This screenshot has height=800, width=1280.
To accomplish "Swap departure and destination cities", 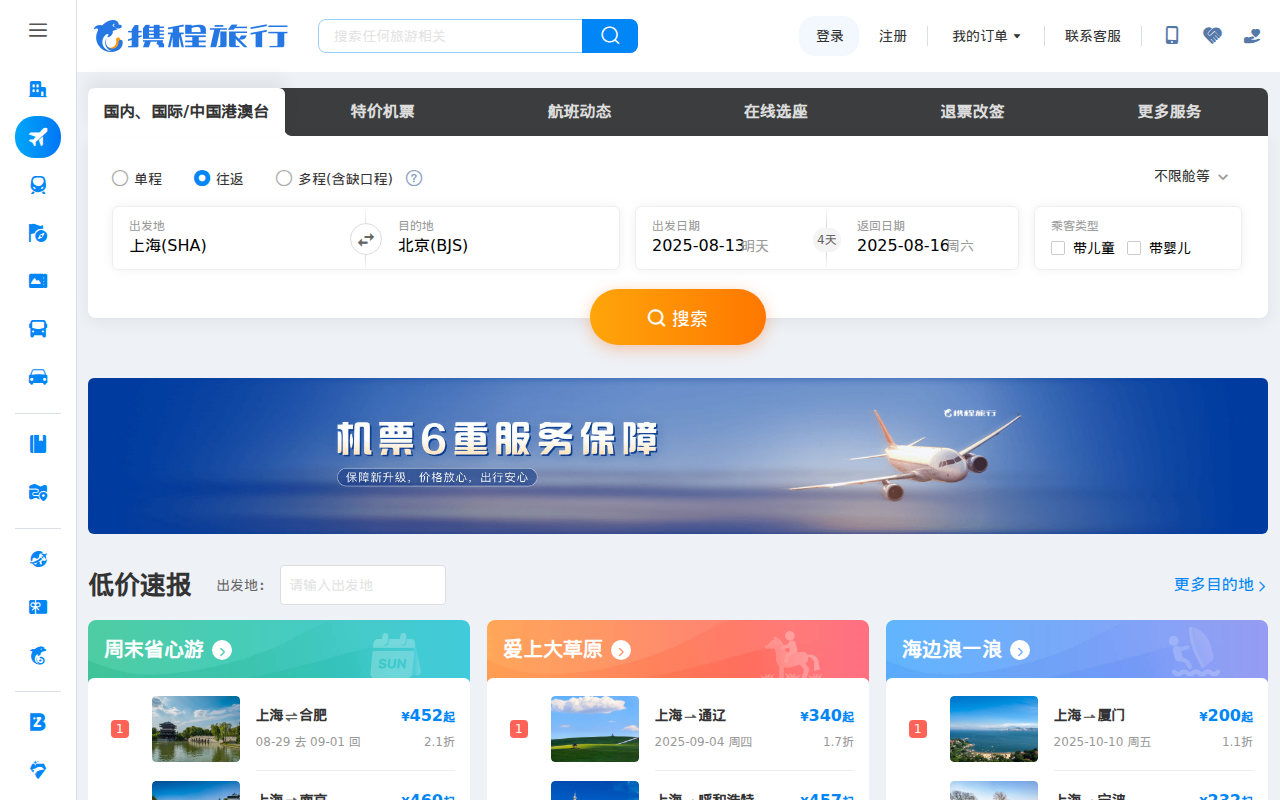I will tap(366, 239).
